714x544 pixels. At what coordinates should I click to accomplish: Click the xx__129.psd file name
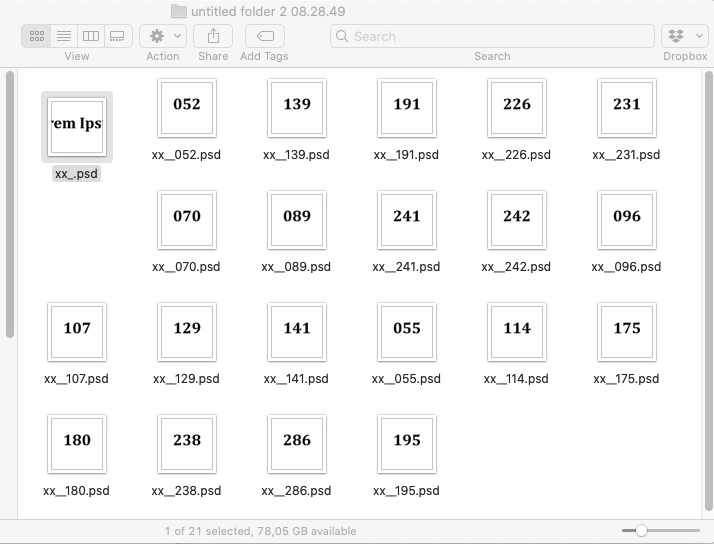[x=186, y=379]
